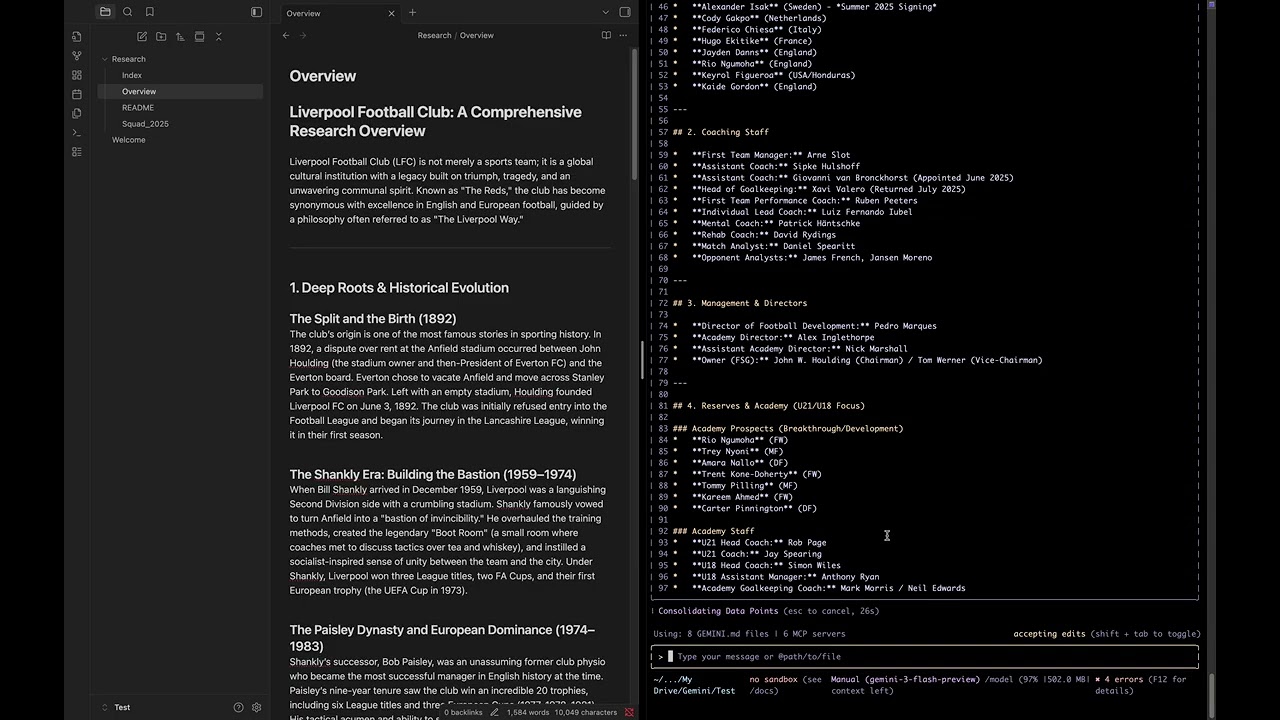The image size is (1280, 720).
Task: Close the Overview tab
Action: tap(391, 13)
